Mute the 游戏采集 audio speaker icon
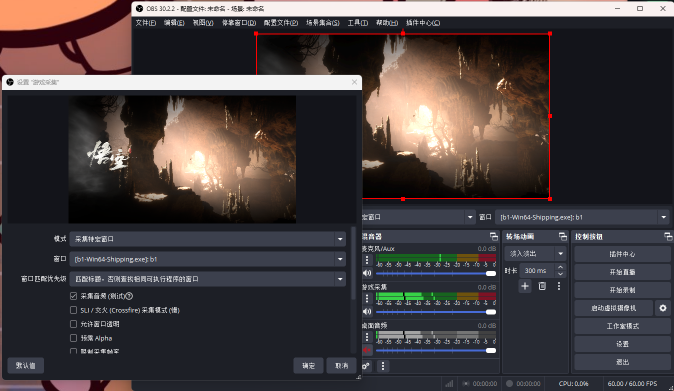This screenshot has width=674, height=391. 367,312
